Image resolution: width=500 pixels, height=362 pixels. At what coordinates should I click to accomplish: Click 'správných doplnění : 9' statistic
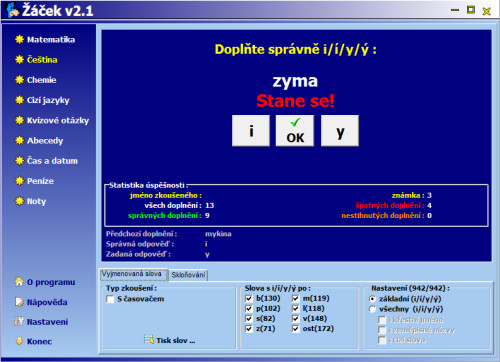(x=169, y=216)
